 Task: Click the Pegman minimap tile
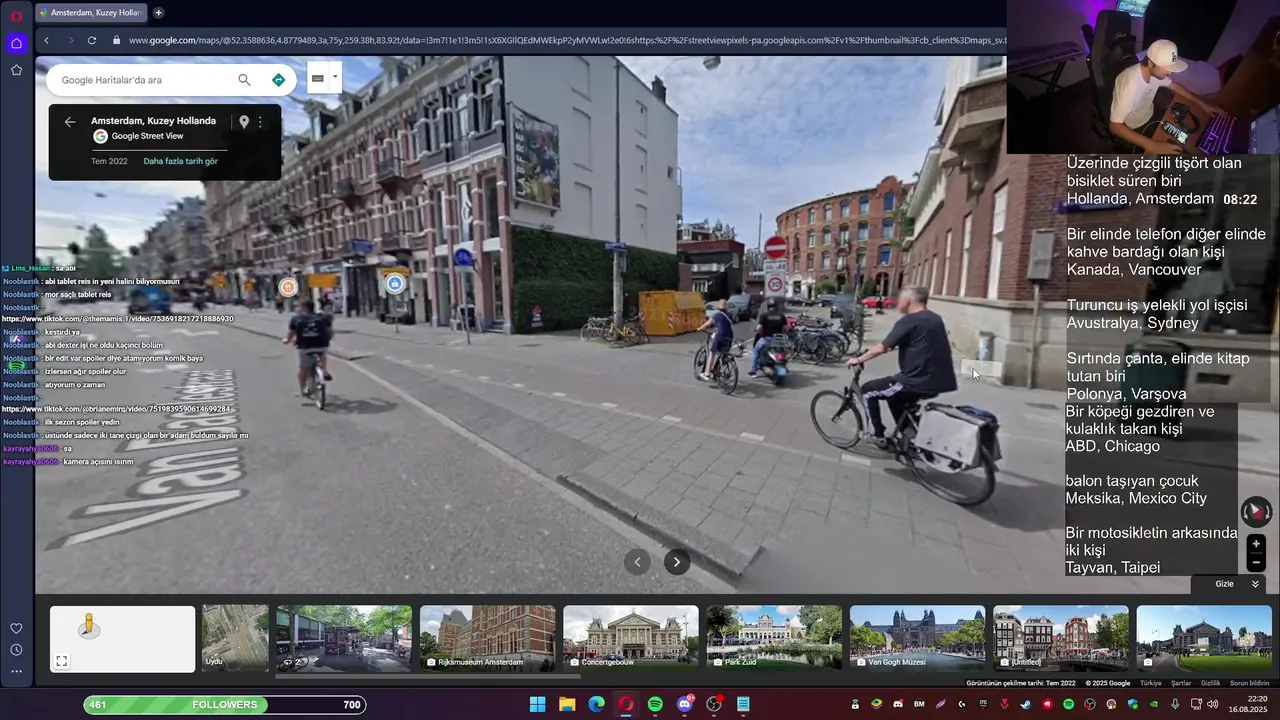122,639
